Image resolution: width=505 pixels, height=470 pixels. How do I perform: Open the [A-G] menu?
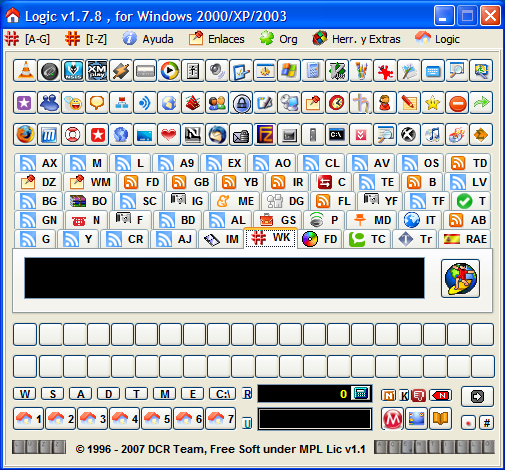(28, 39)
